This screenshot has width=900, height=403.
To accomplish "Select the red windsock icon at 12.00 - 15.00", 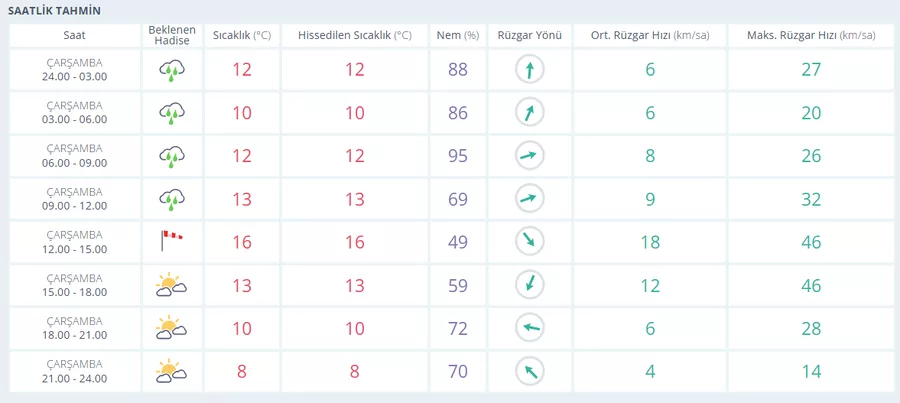I will [172, 242].
